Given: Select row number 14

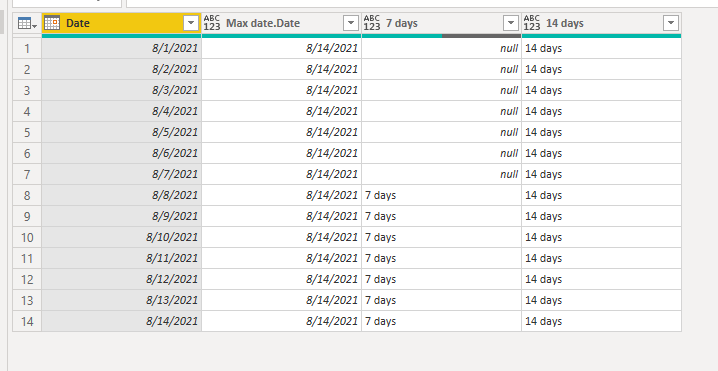Looking at the screenshot, I should coord(27,322).
